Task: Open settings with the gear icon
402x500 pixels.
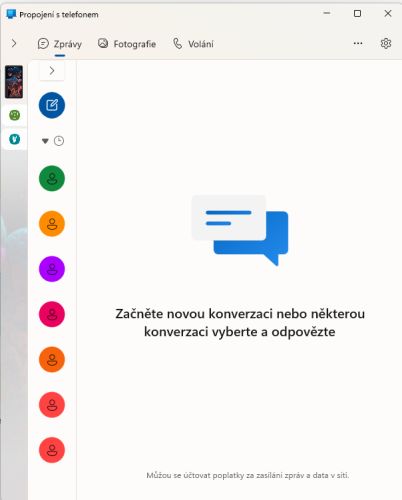Action: pyautogui.click(x=386, y=43)
